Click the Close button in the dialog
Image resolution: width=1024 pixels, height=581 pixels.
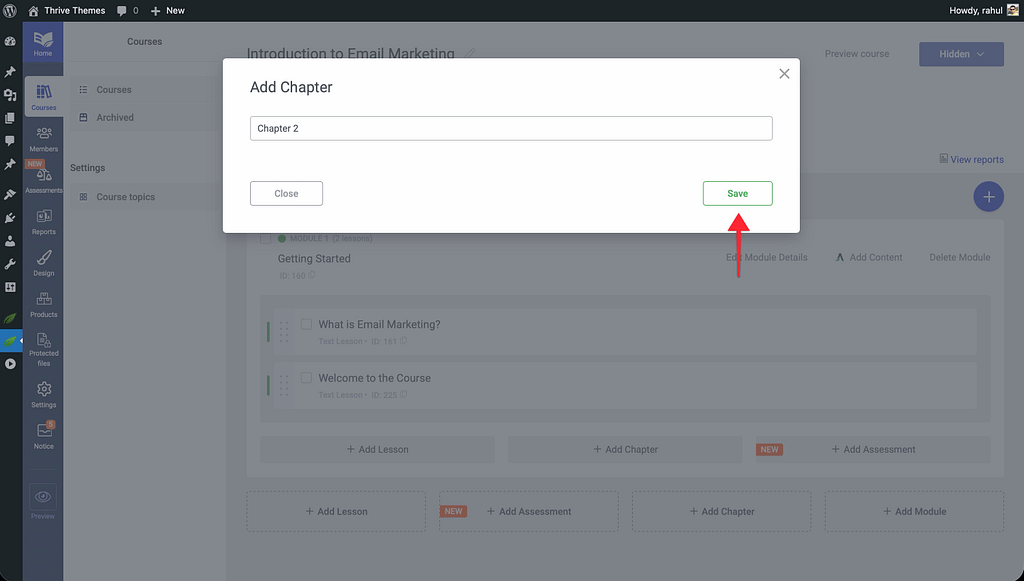point(286,193)
